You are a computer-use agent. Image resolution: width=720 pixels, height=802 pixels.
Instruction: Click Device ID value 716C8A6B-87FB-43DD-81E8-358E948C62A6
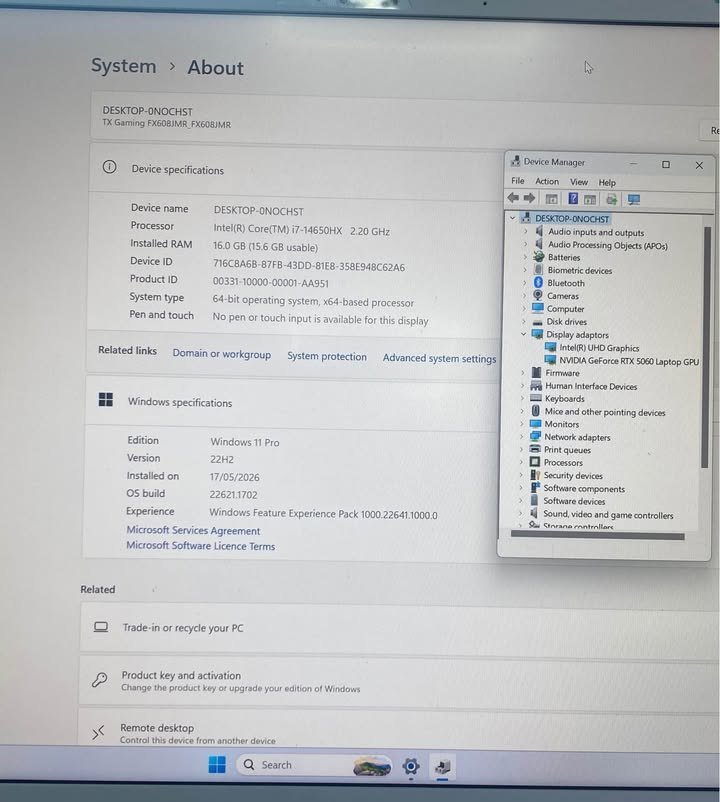click(x=309, y=265)
